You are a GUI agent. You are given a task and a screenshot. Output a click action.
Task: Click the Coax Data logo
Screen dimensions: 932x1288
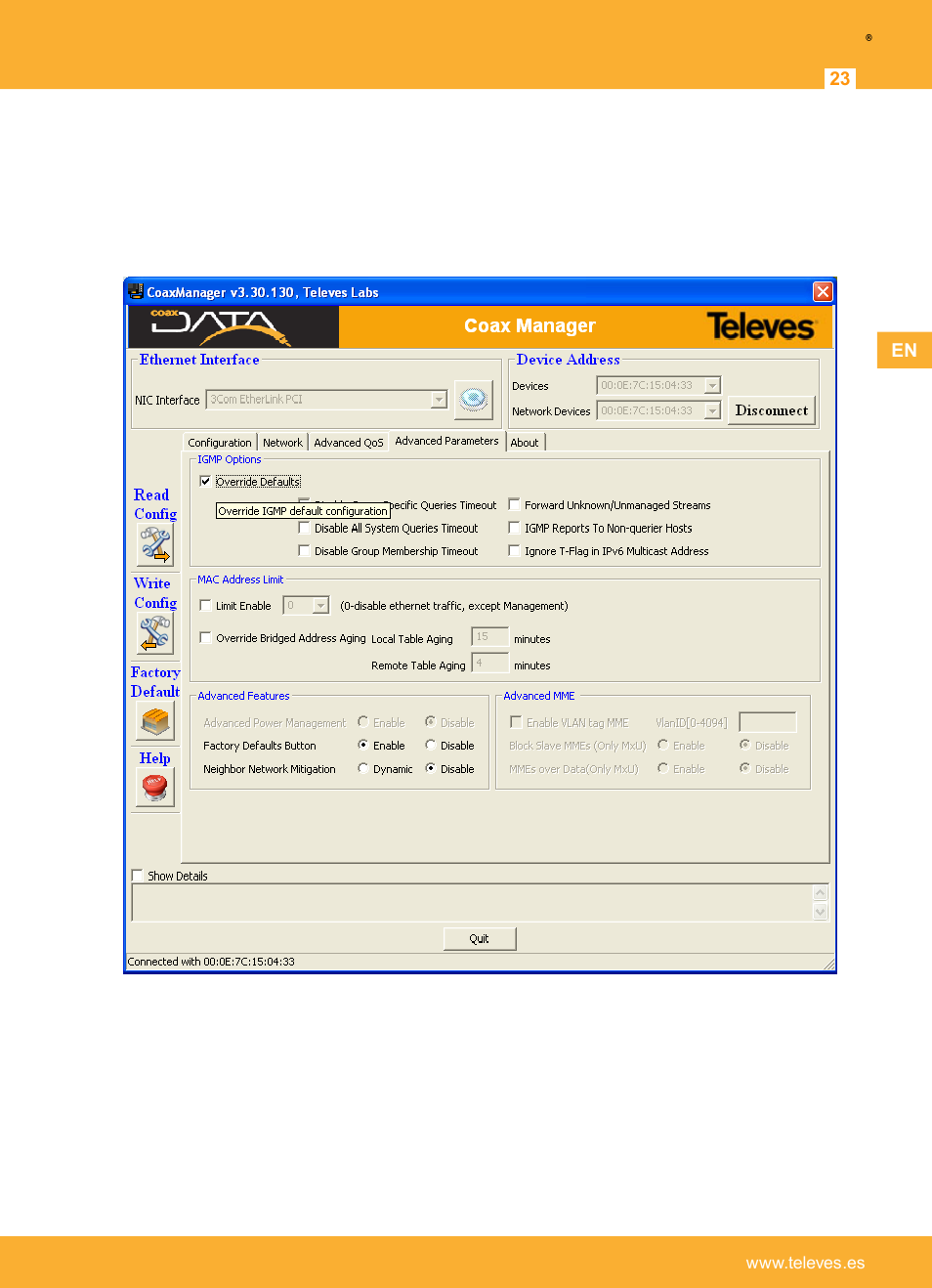(x=233, y=327)
